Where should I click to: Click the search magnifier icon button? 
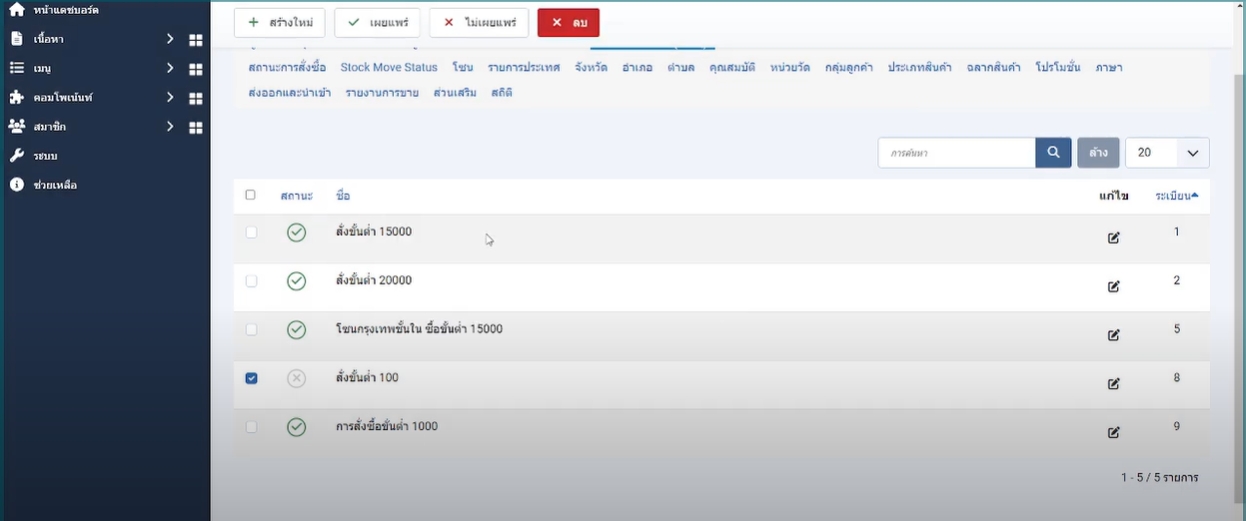1053,153
